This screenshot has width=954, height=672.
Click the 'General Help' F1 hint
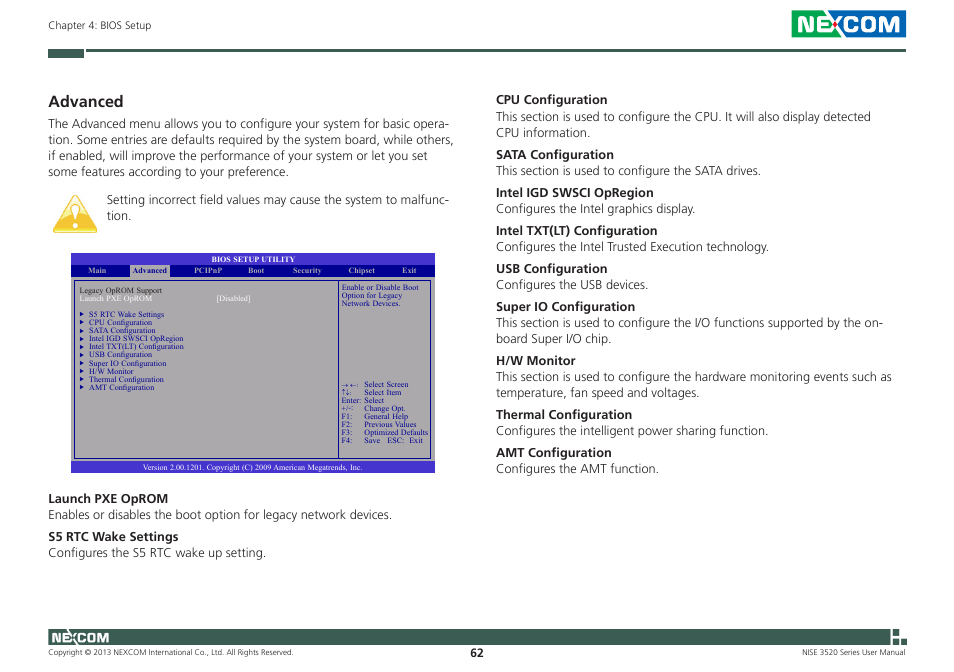(386, 417)
